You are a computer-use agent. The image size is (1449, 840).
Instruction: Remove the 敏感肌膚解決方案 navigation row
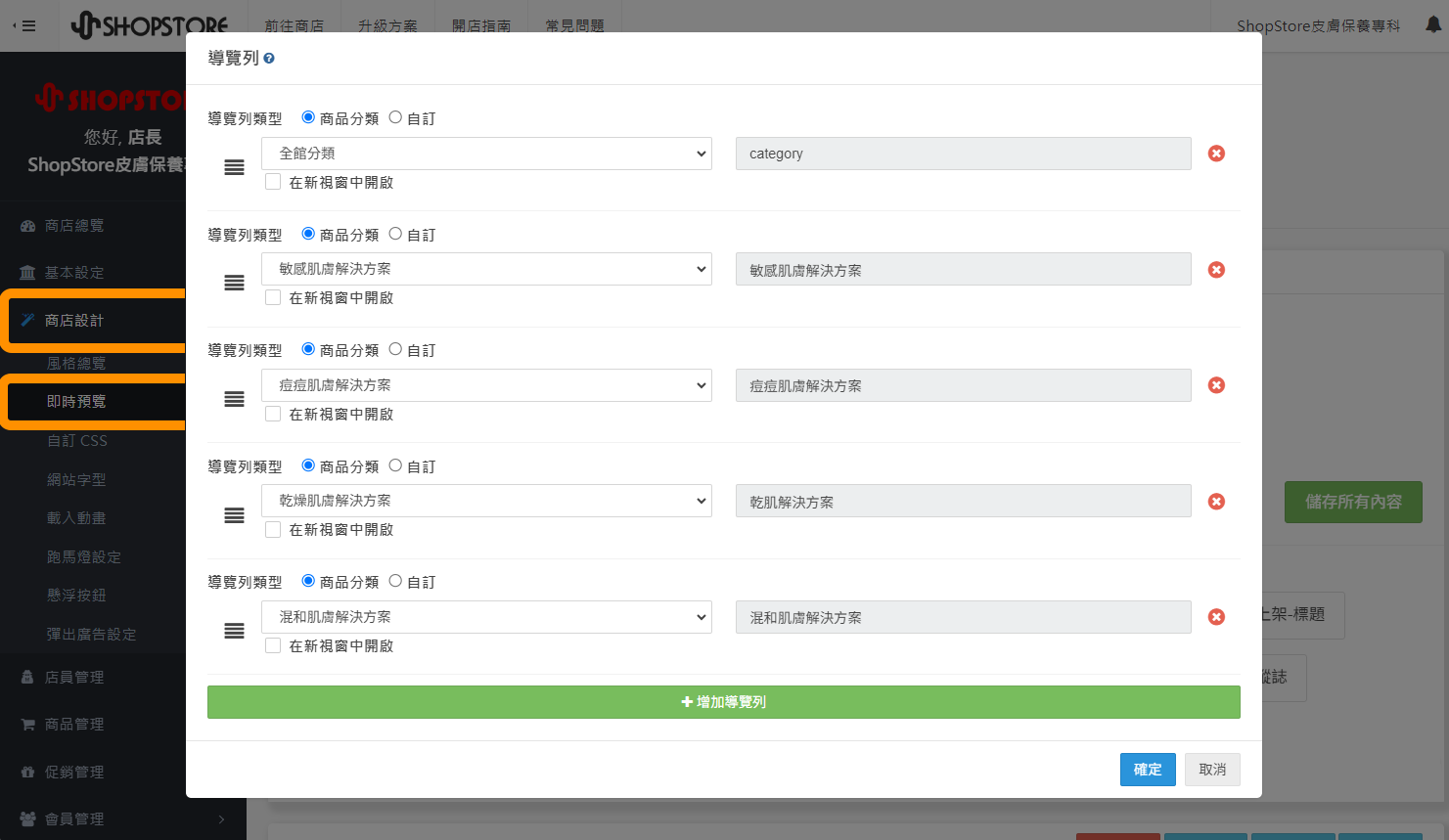[1216, 270]
